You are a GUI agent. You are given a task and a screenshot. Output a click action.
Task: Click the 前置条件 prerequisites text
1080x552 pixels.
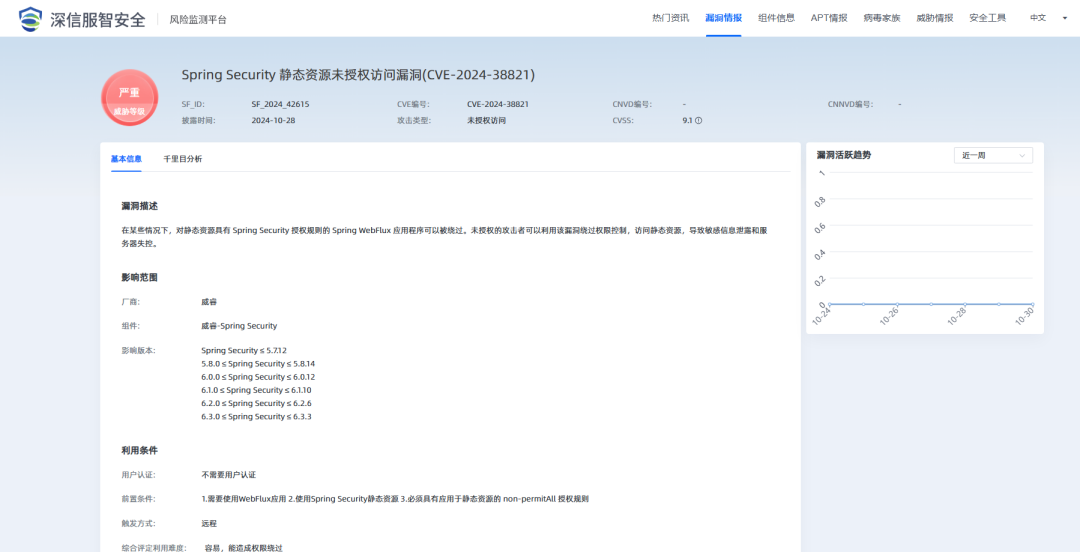coord(395,498)
